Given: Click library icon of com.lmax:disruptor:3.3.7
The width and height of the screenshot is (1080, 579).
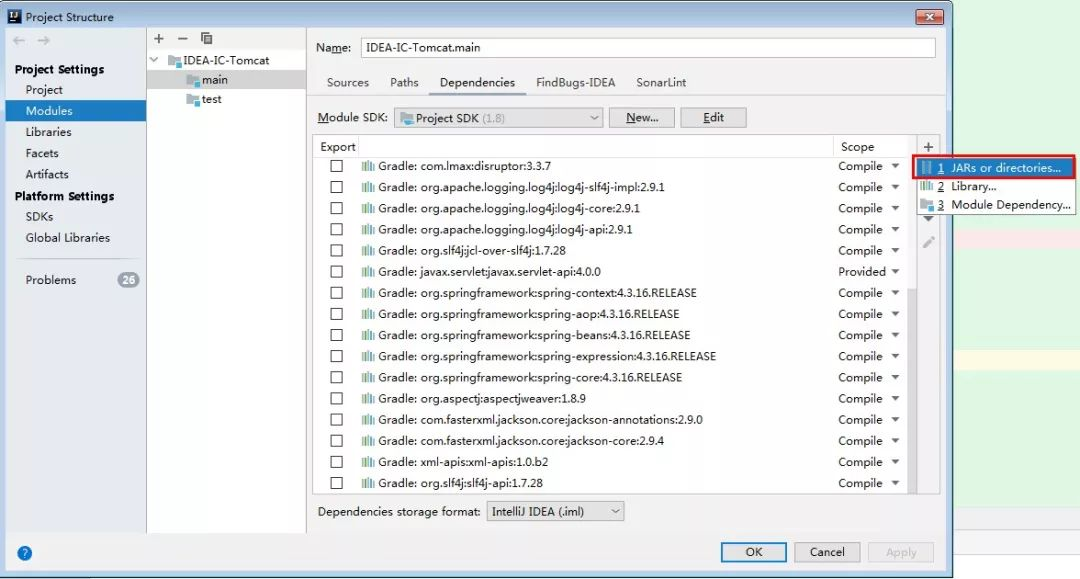Looking at the screenshot, I should (x=368, y=166).
